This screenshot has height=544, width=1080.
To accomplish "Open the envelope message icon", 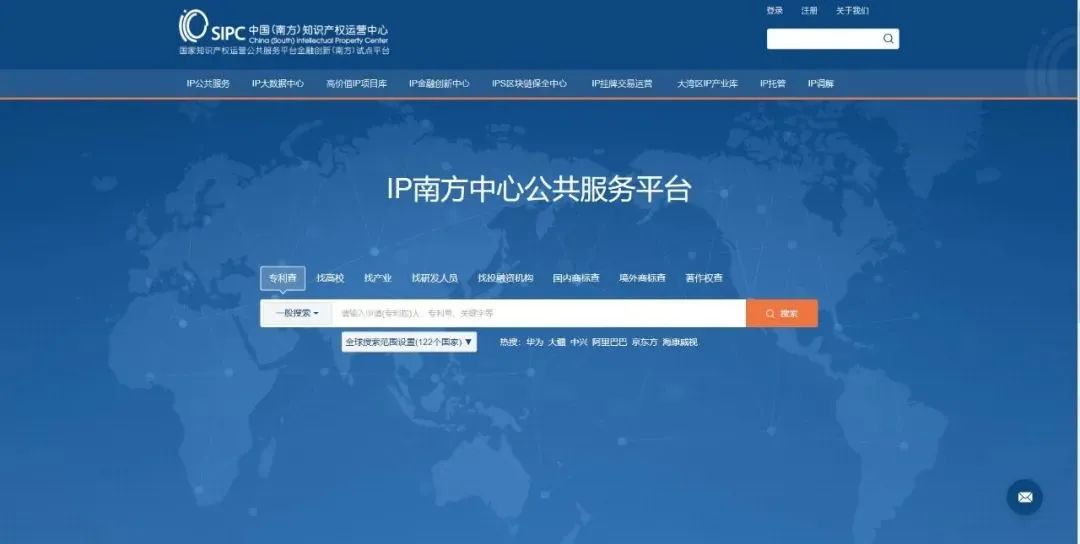I will coord(1024,497).
